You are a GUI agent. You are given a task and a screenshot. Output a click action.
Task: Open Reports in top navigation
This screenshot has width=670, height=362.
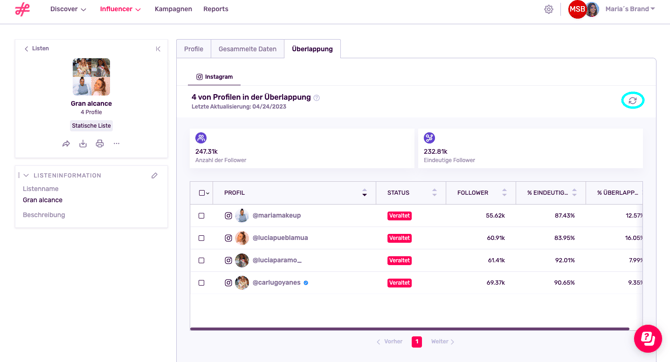click(x=216, y=9)
